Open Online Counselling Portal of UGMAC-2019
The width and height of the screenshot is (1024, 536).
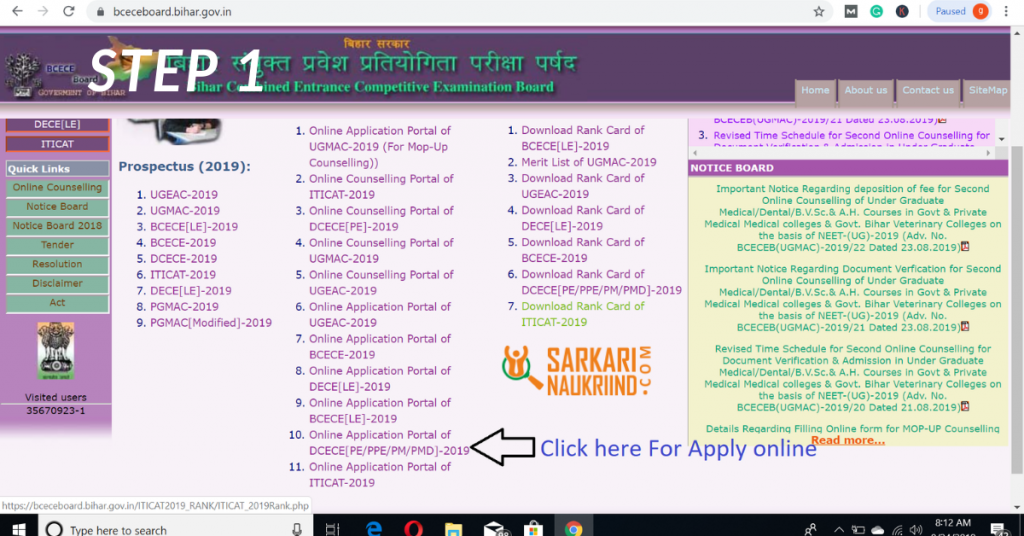[x=381, y=250]
